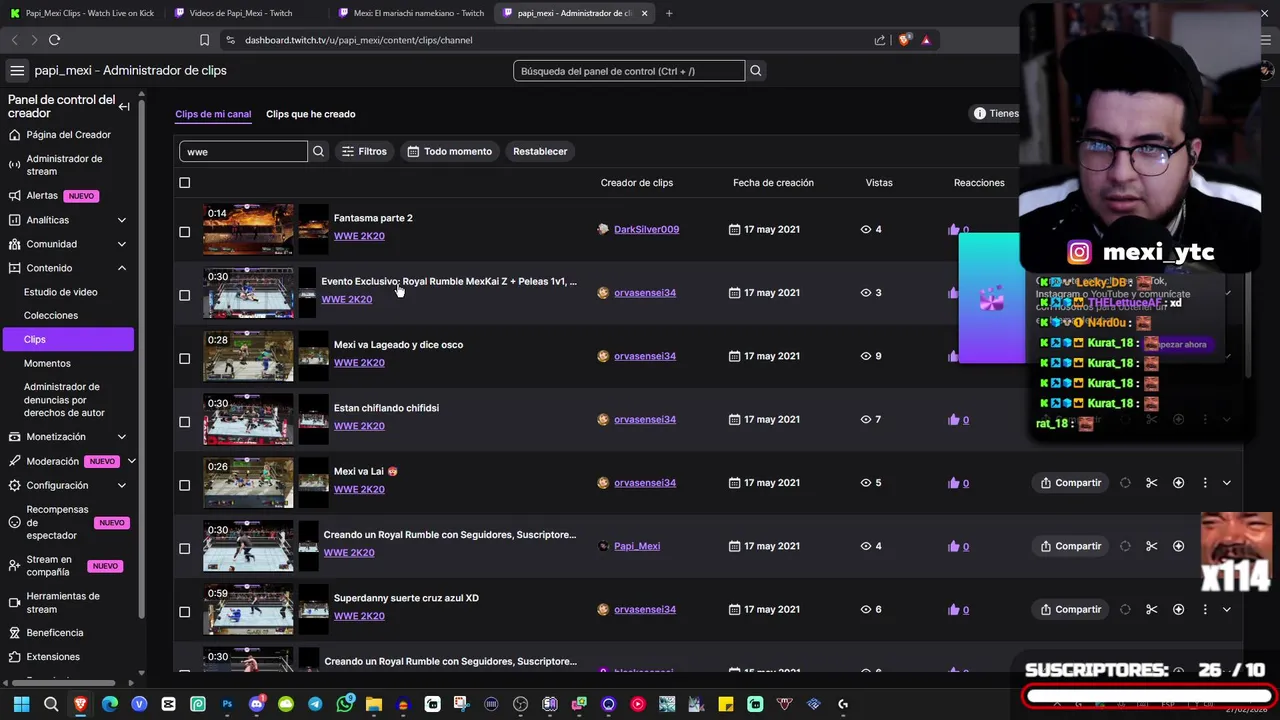Click the scissors icon in Papi_Mexi clip row
1280x720 pixels.
pyautogui.click(x=1152, y=546)
